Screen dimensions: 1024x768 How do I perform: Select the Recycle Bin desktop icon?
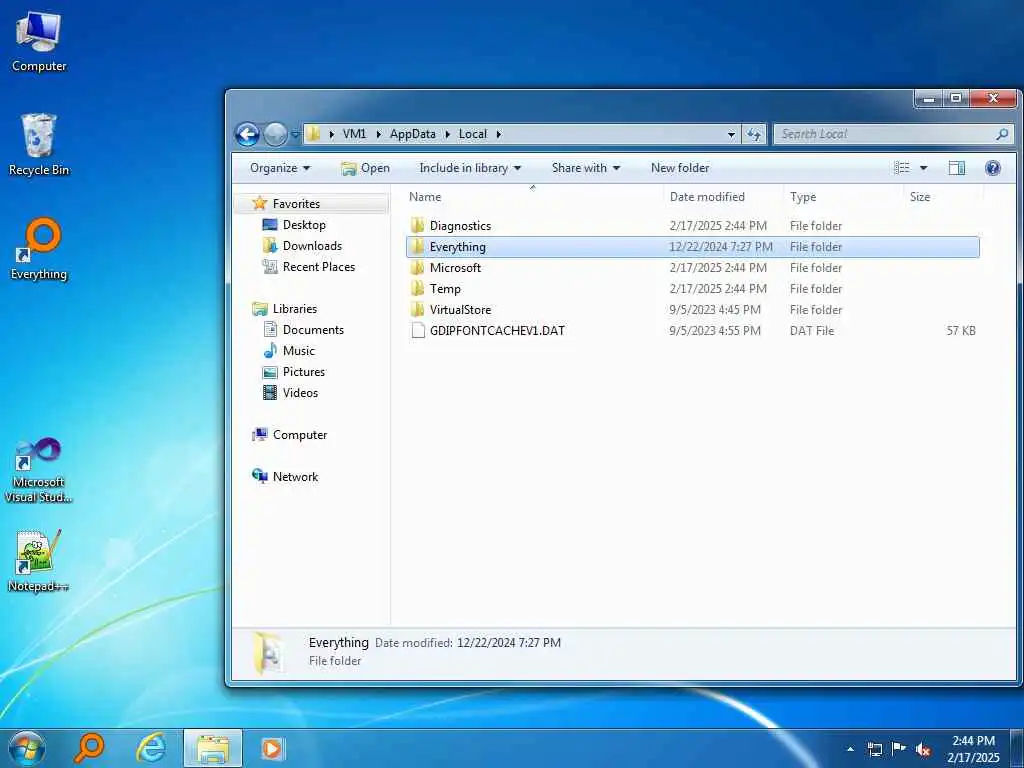pyautogui.click(x=39, y=144)
